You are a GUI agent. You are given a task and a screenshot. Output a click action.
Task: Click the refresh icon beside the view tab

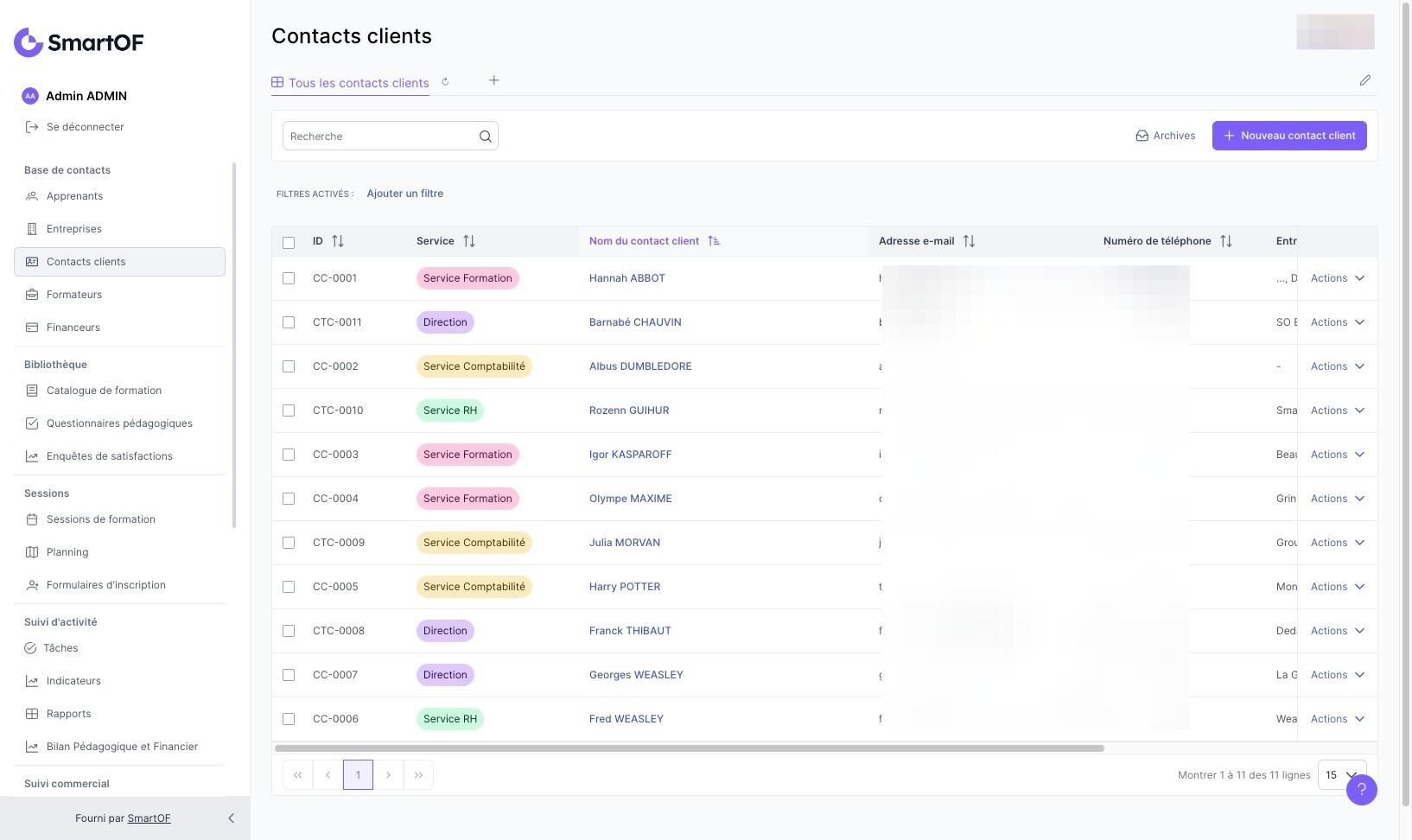click(x=445, y=82)
